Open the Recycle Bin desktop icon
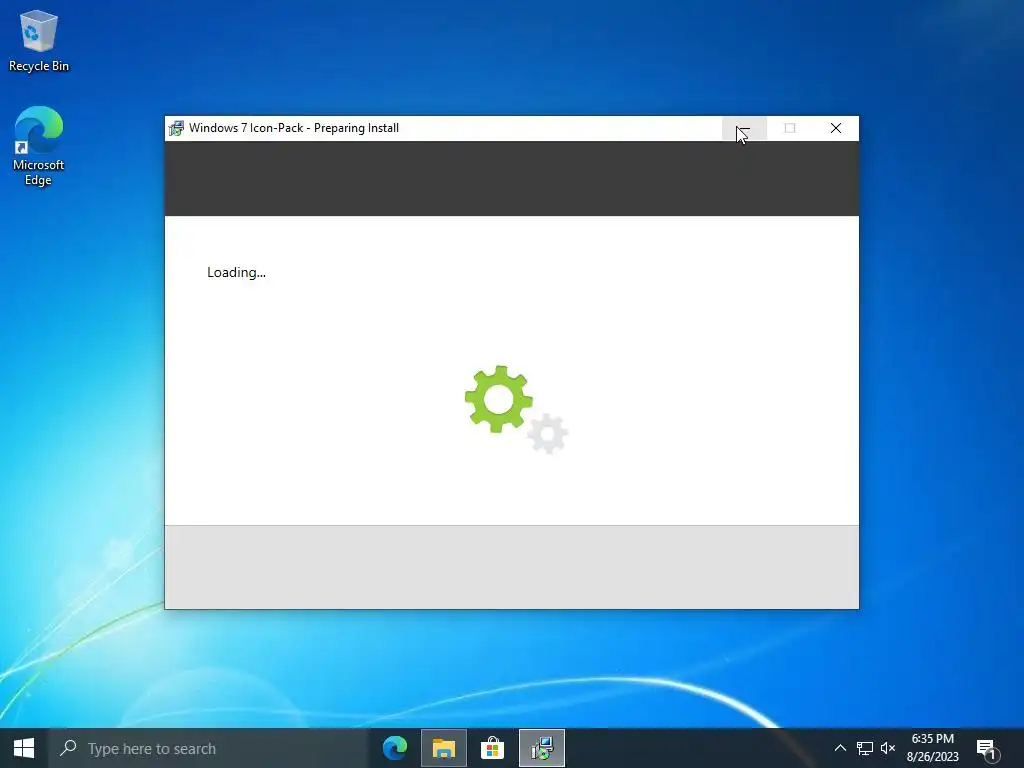1024x768 pixels. click(39, 40)
